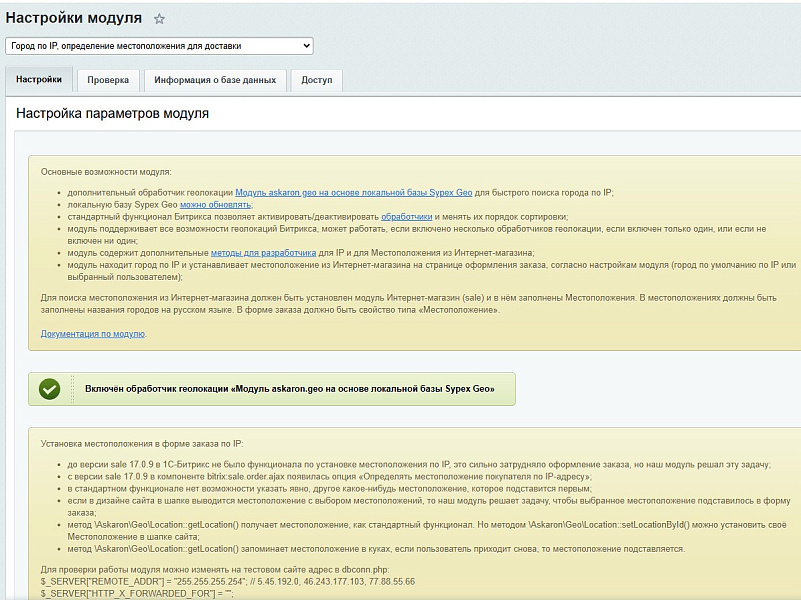
Task: Go to Информация о базе данных tab
Action: click(215, 80)
